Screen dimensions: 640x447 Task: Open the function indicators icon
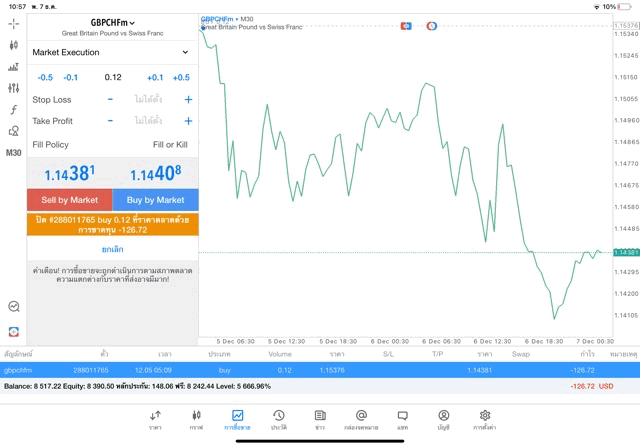click(x=13, y=109)
